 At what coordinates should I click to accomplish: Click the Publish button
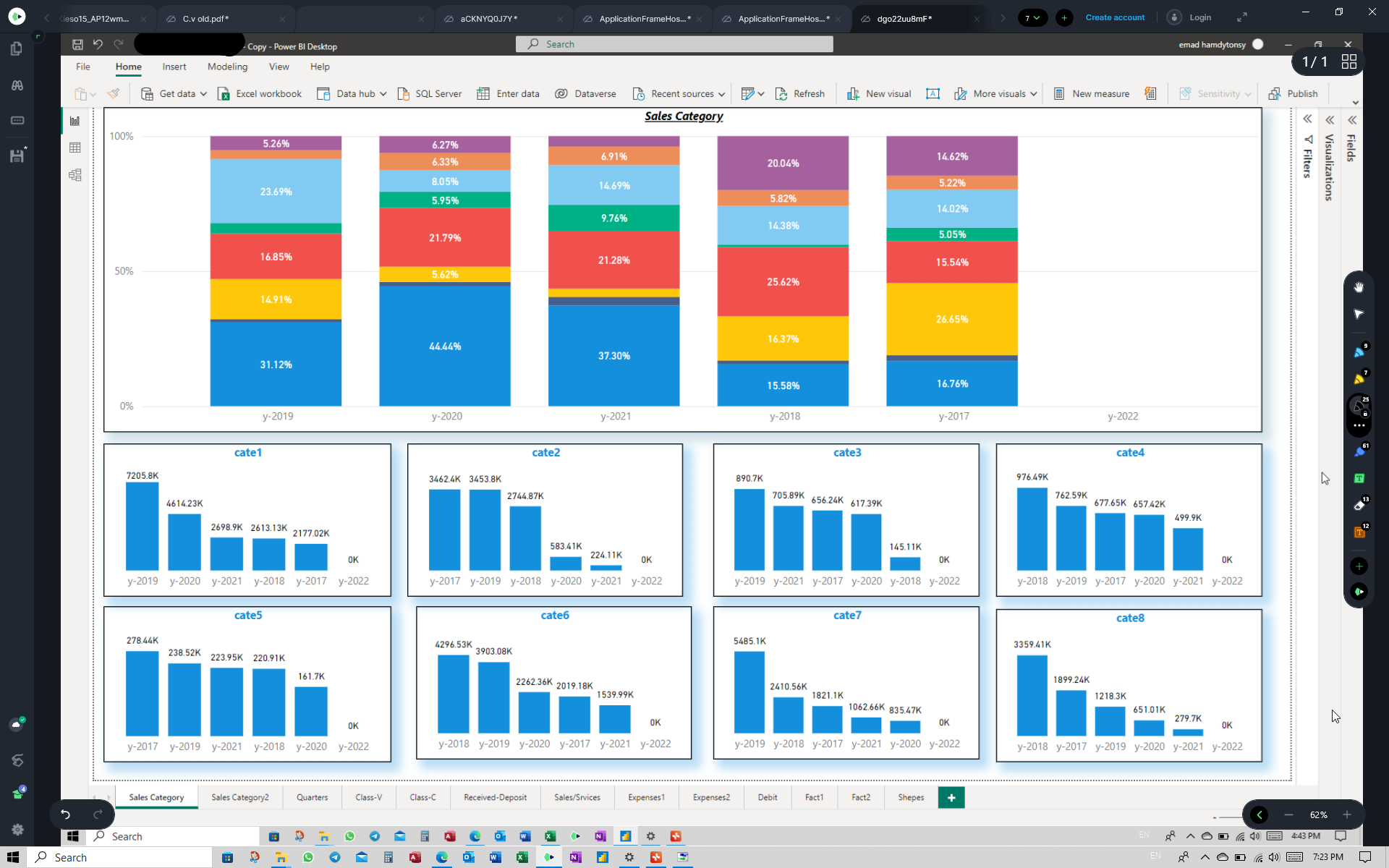click(x=1293, y=94)
